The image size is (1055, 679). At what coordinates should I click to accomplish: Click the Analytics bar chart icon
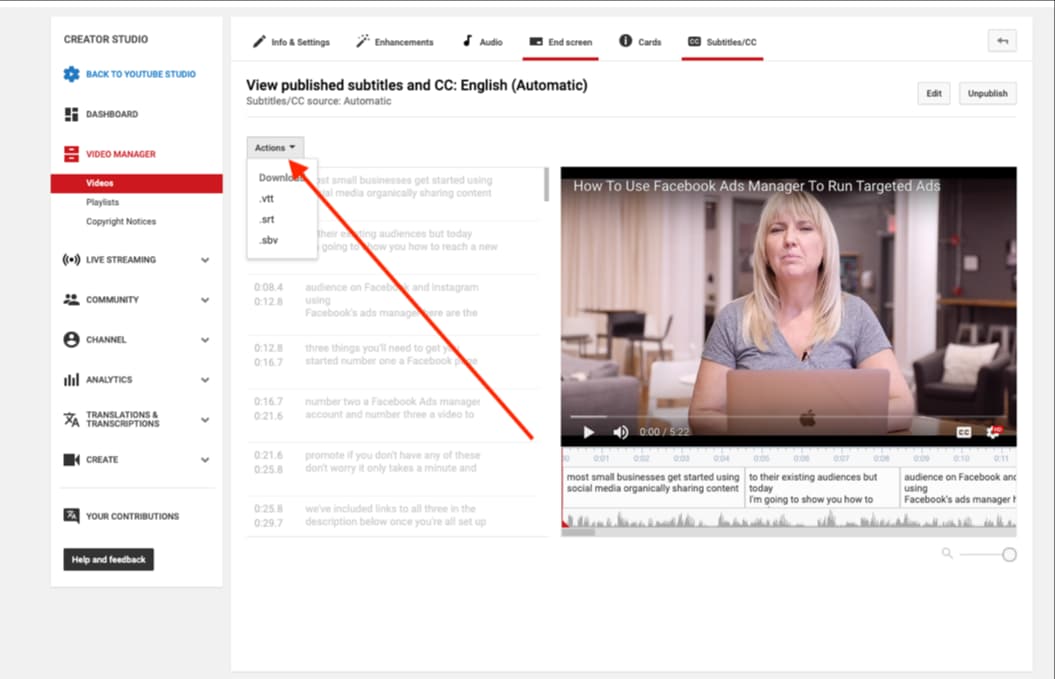(x=71, y=380)
